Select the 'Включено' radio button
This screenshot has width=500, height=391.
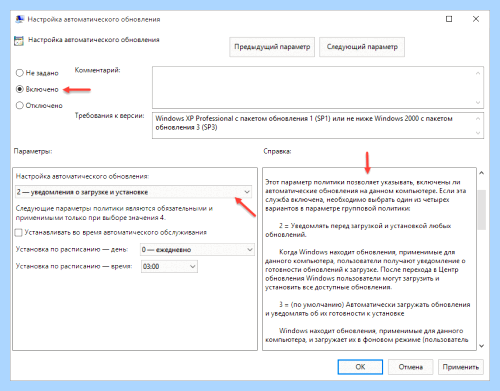coord(20,89)
